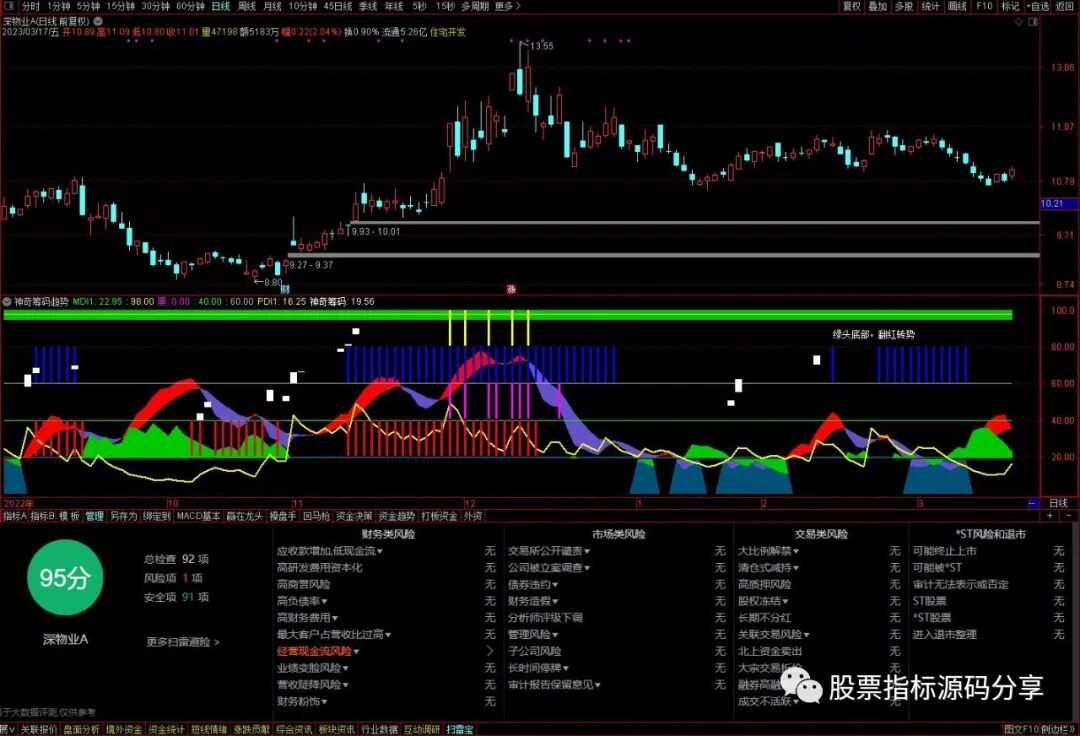Open 多周期 multi-period view
Screen dimensions: 1080x736
click(475, 6)
